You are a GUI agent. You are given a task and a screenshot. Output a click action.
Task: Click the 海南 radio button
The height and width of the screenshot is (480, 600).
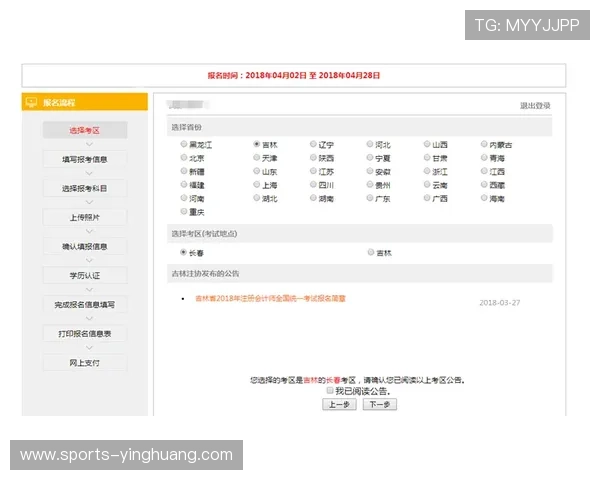pos(484,198)
